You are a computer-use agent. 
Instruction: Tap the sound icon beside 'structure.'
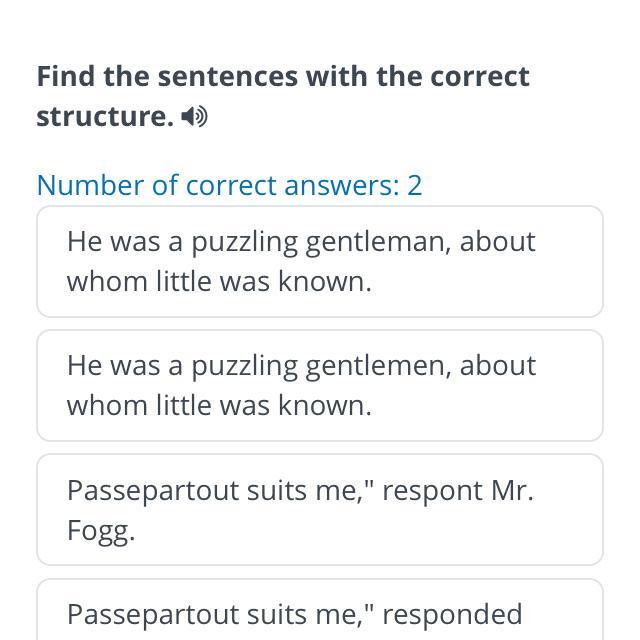click(195, 117)
